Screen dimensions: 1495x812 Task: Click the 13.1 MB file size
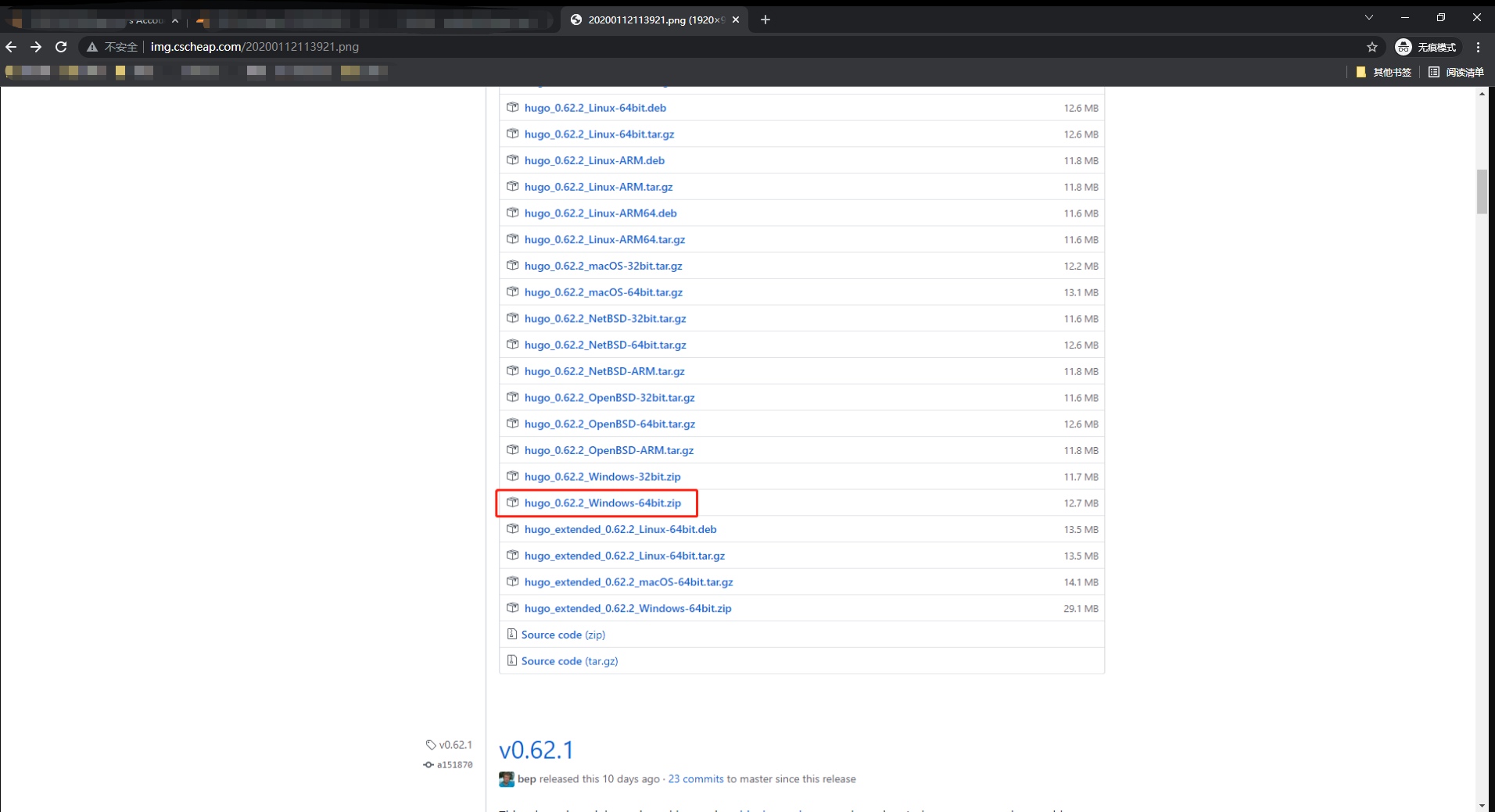point(1081,292)
